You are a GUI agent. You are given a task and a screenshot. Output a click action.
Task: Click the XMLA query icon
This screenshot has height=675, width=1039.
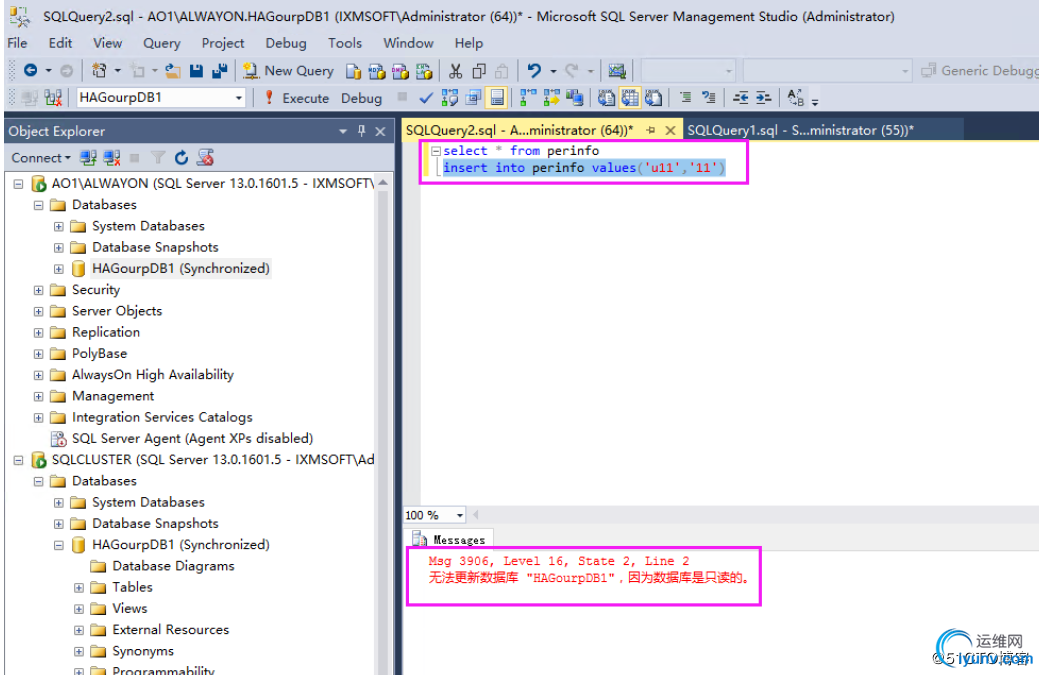pos(424,71)
